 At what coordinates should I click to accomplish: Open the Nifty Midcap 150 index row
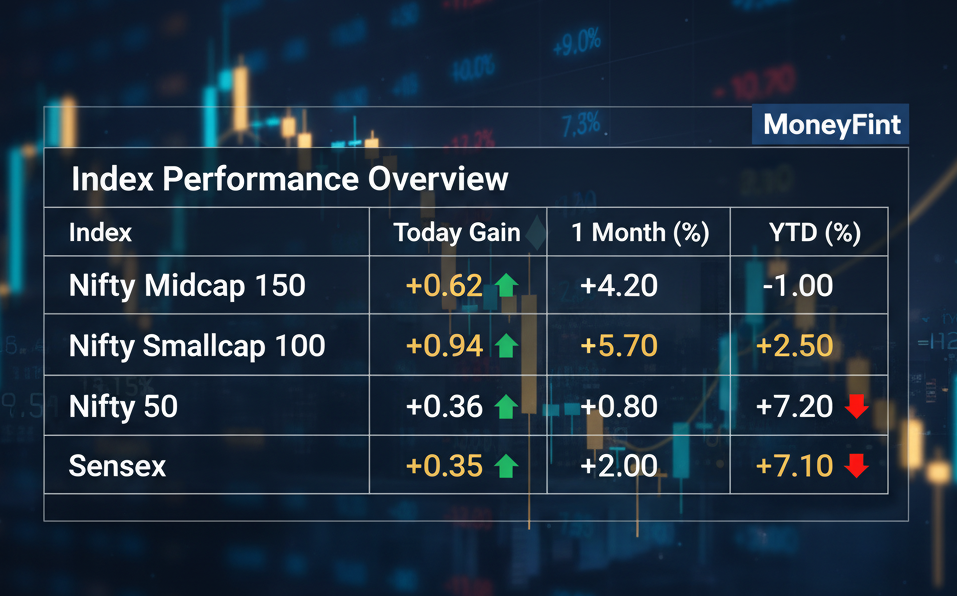tap(187, 286)
